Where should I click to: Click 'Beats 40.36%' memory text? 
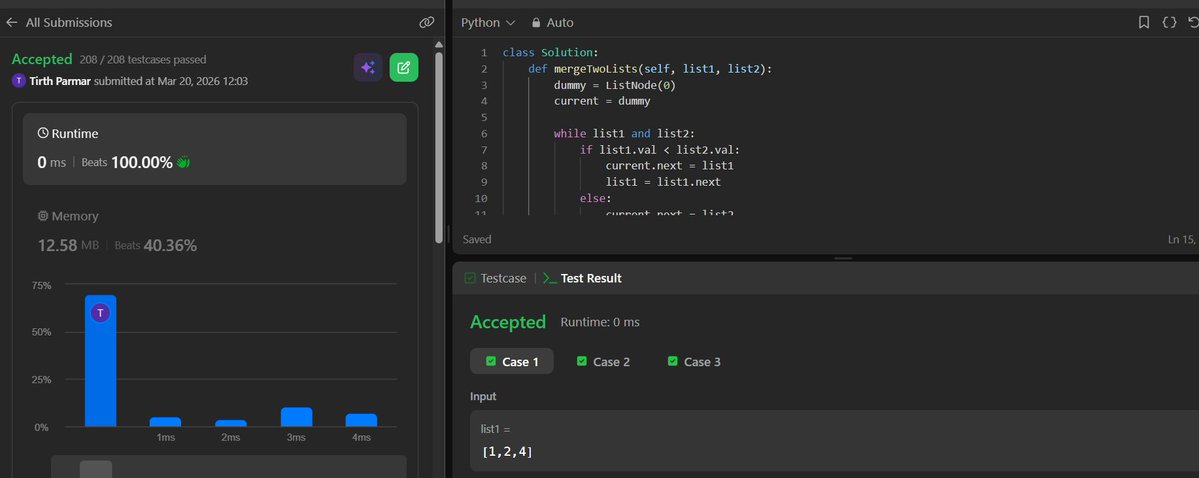coord(156,246)
